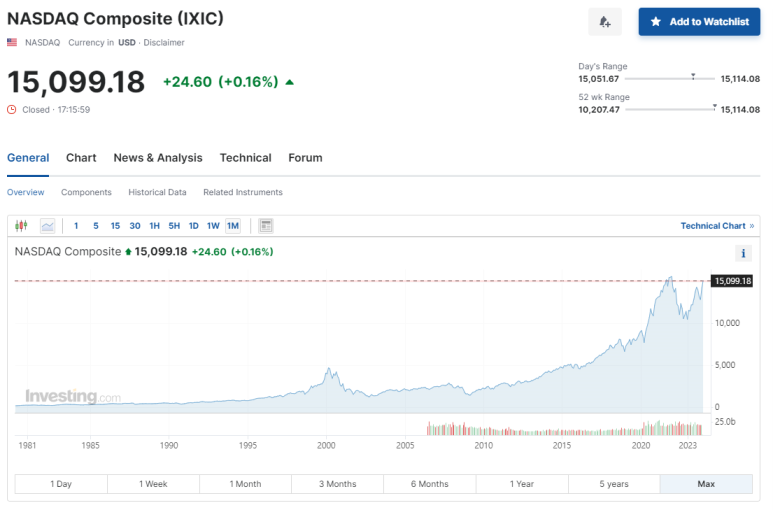
Task: Show 5 years time range
Action: coord(614,484)
